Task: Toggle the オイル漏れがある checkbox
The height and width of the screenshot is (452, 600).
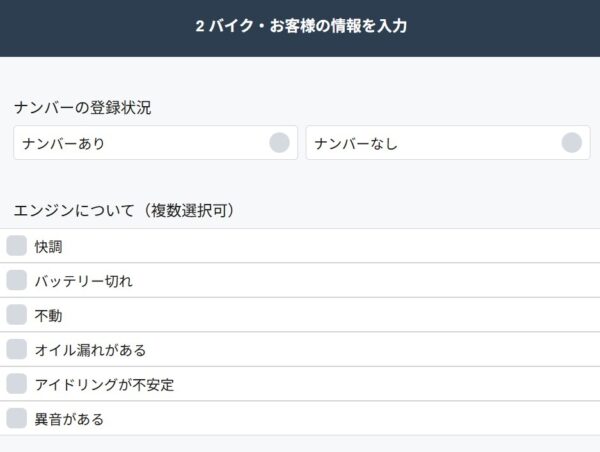Action: point(17,350)
